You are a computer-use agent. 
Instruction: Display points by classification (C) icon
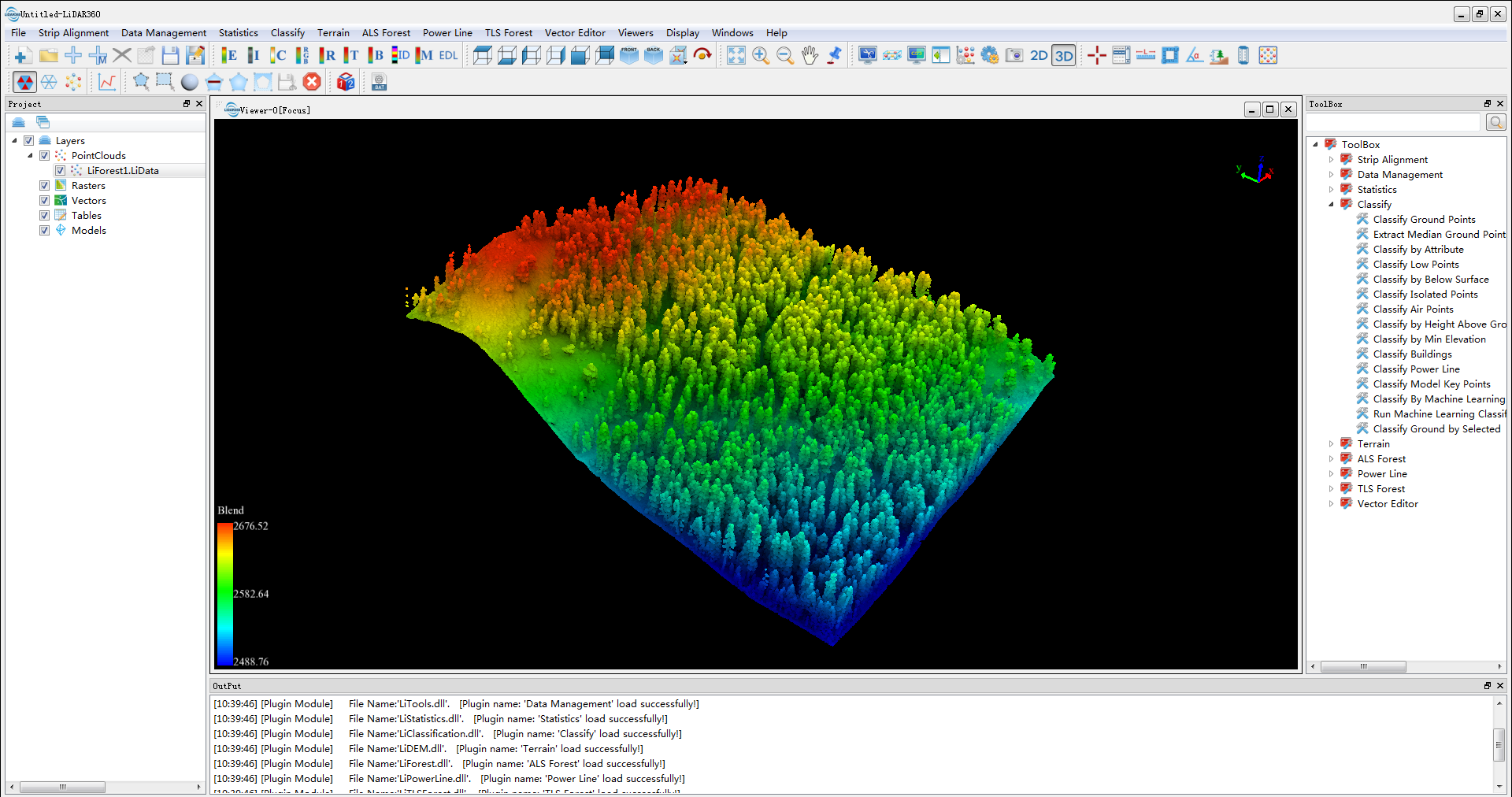[x=278, y=55]
